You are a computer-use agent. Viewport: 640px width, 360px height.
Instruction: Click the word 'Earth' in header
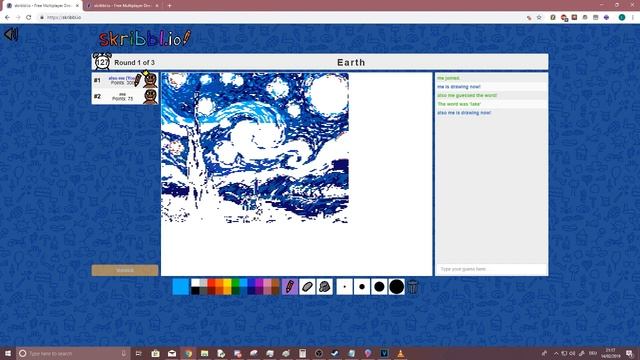pyautogui.click(x=351, y=62)
